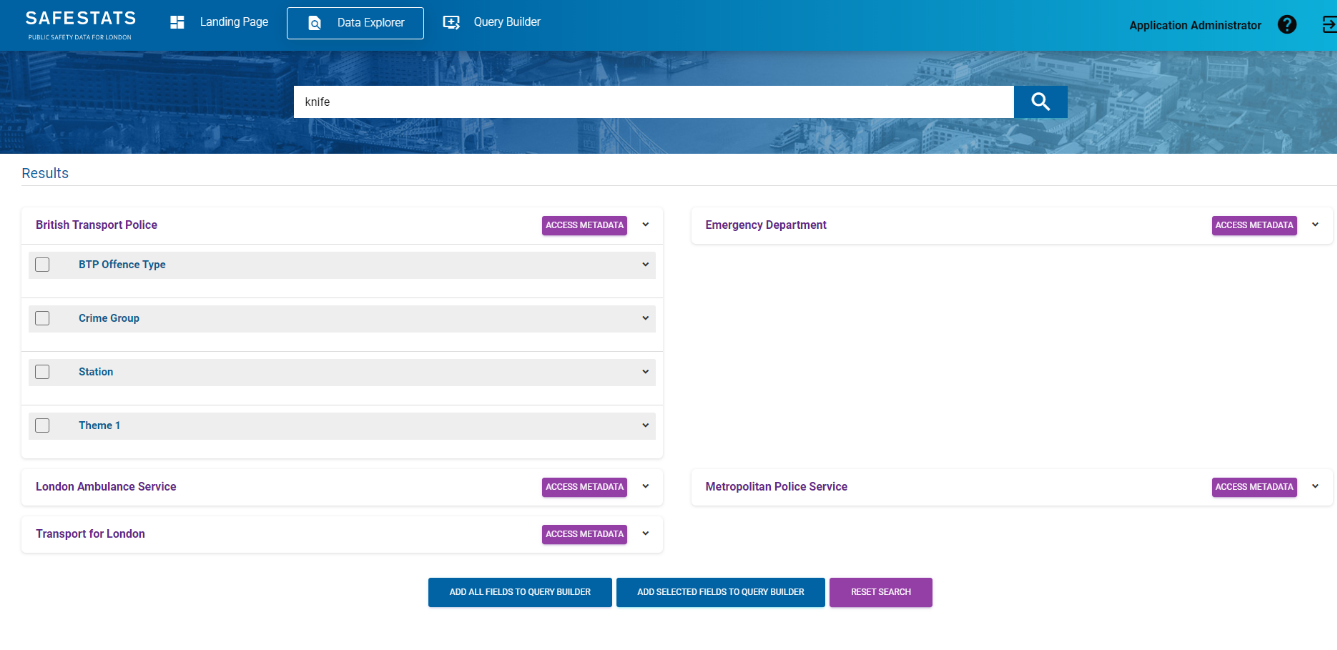Switch to the Query Builder tab
This screenshot has height=650, width=1337.
493,22
